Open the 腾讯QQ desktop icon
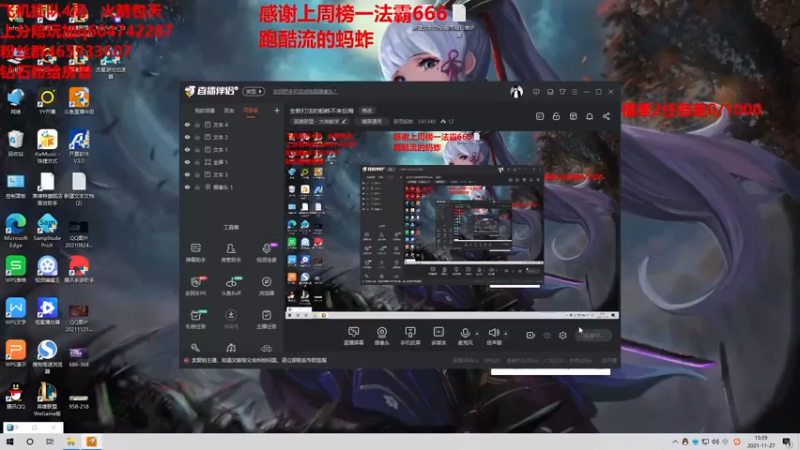 pos(16,396)
